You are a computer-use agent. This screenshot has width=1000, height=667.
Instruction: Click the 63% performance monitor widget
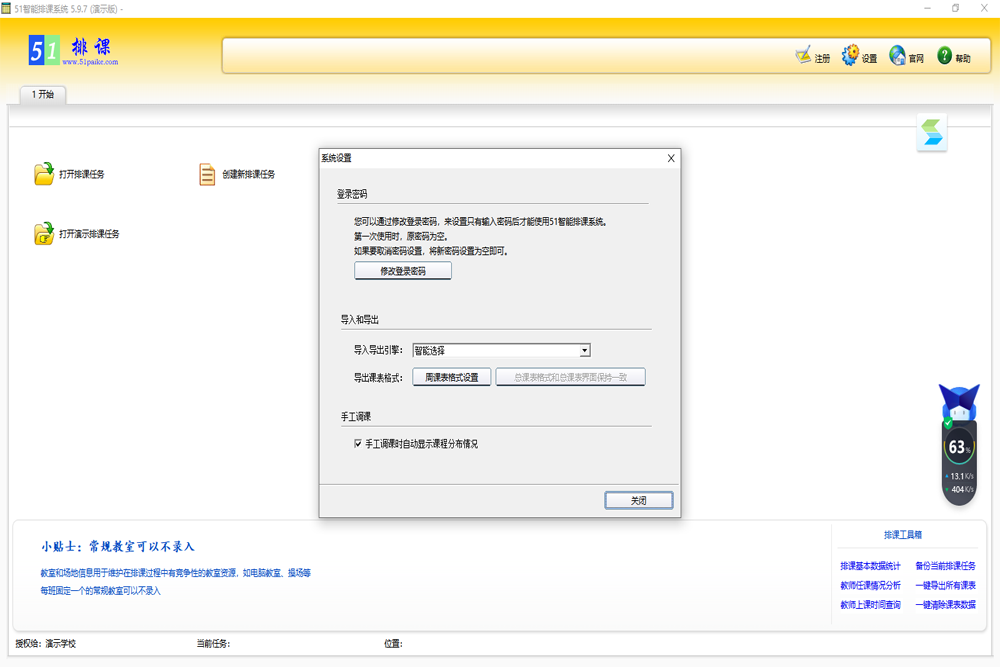pyautogui.click(x=958, y=447)
